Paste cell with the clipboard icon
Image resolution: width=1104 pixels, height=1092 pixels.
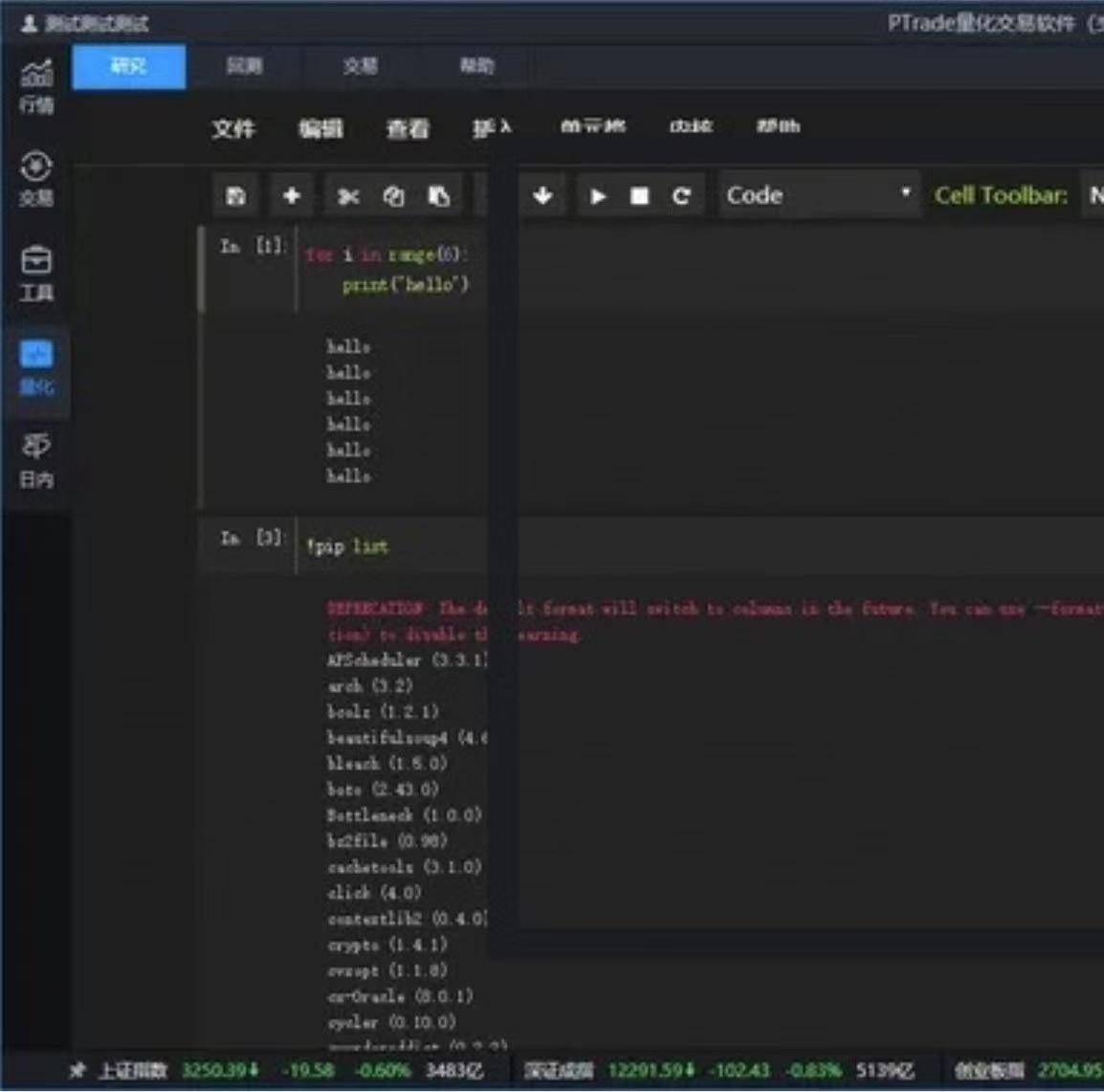pyautogui.click(x=439, y=196)
